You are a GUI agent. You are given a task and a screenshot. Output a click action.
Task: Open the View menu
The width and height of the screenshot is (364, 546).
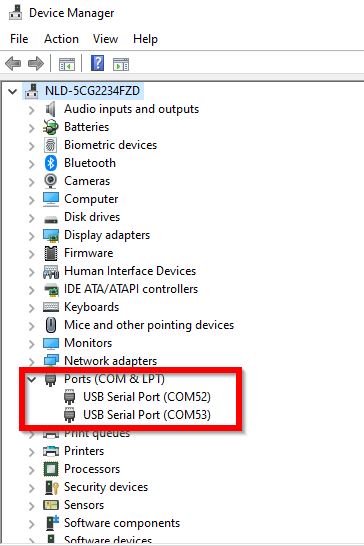(x=105, y=39)
